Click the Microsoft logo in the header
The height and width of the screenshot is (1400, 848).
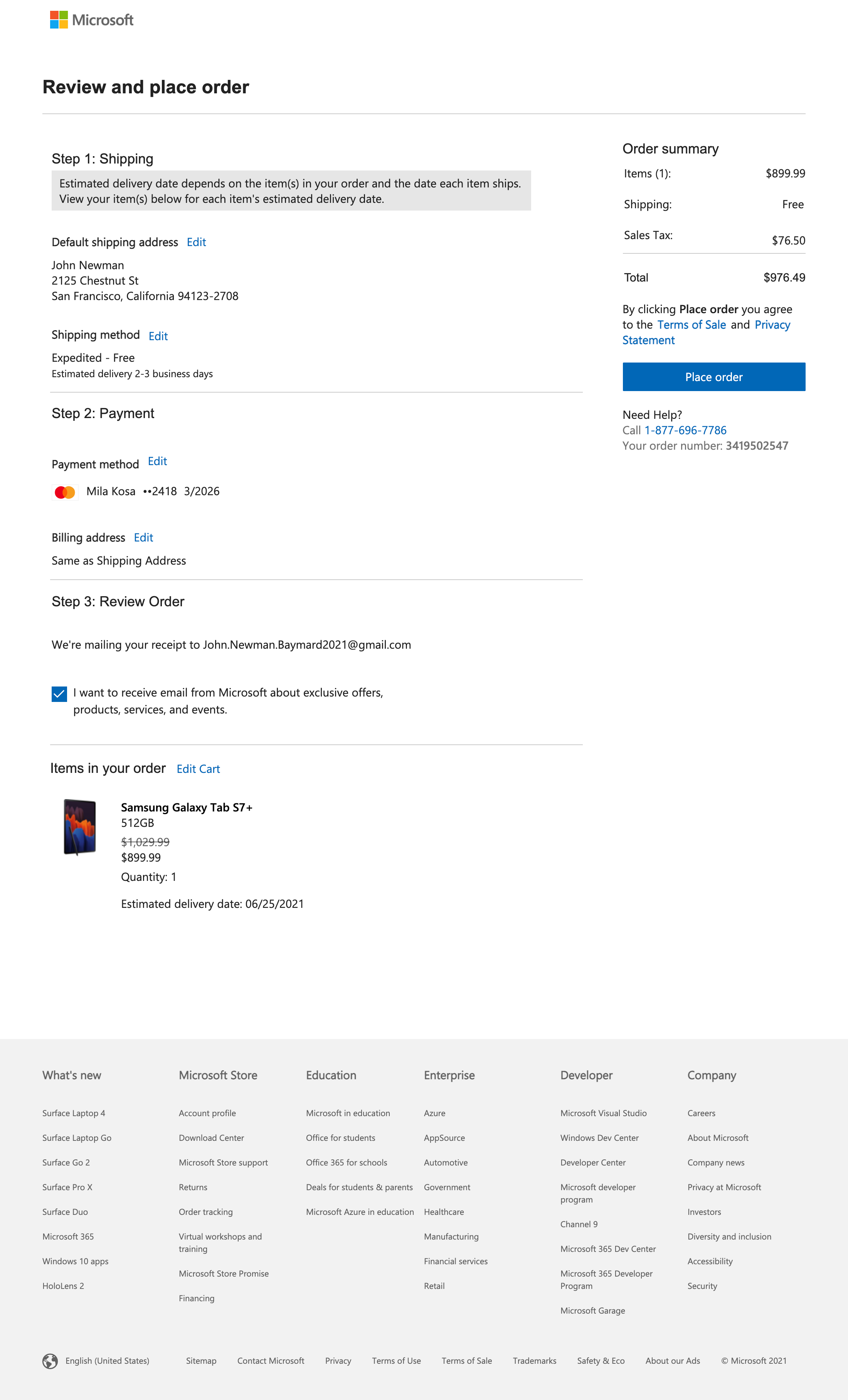pyautogui.click(x=91, y=20)
